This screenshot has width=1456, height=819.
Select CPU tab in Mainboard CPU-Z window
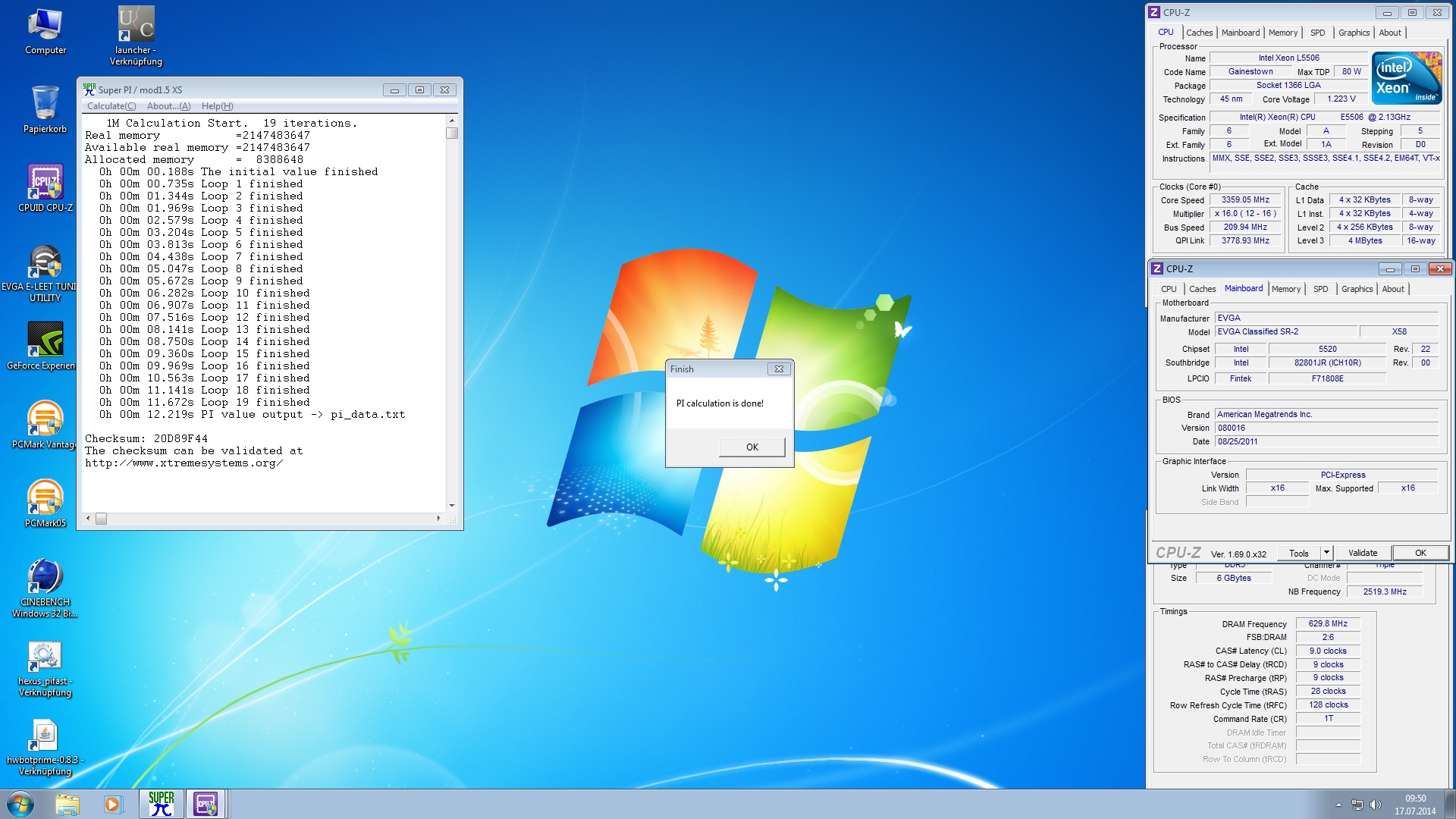click(x=1169, y=289)
